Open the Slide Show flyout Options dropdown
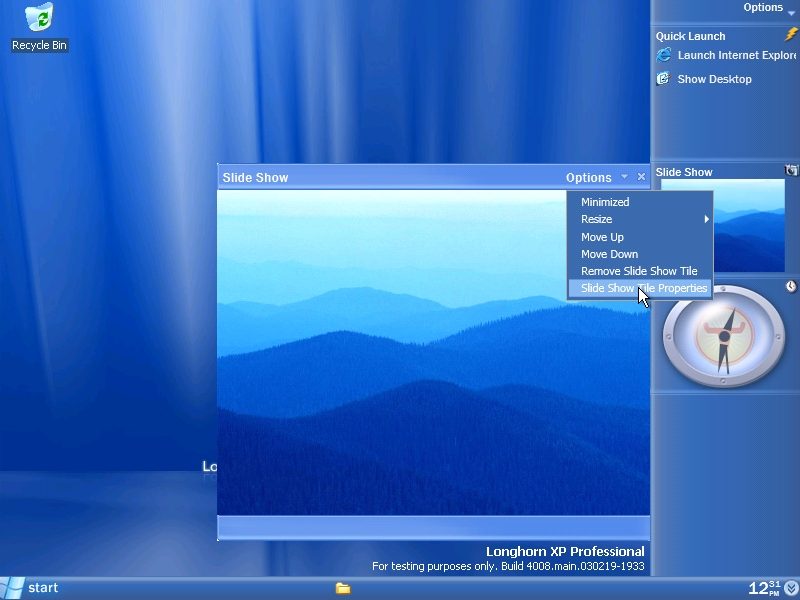Viewport: 800px width, 600px height. pos(596,177)
